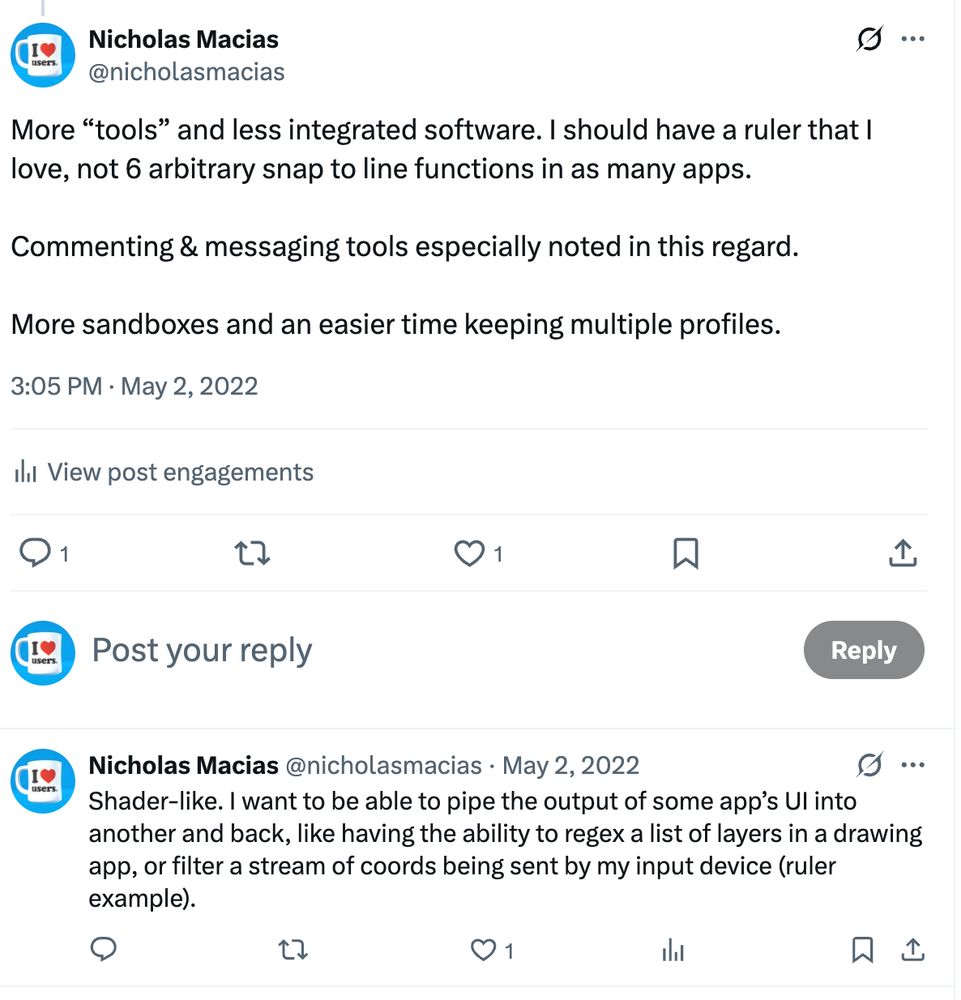Open the mute conversation icon on main post

pos(869,38)
